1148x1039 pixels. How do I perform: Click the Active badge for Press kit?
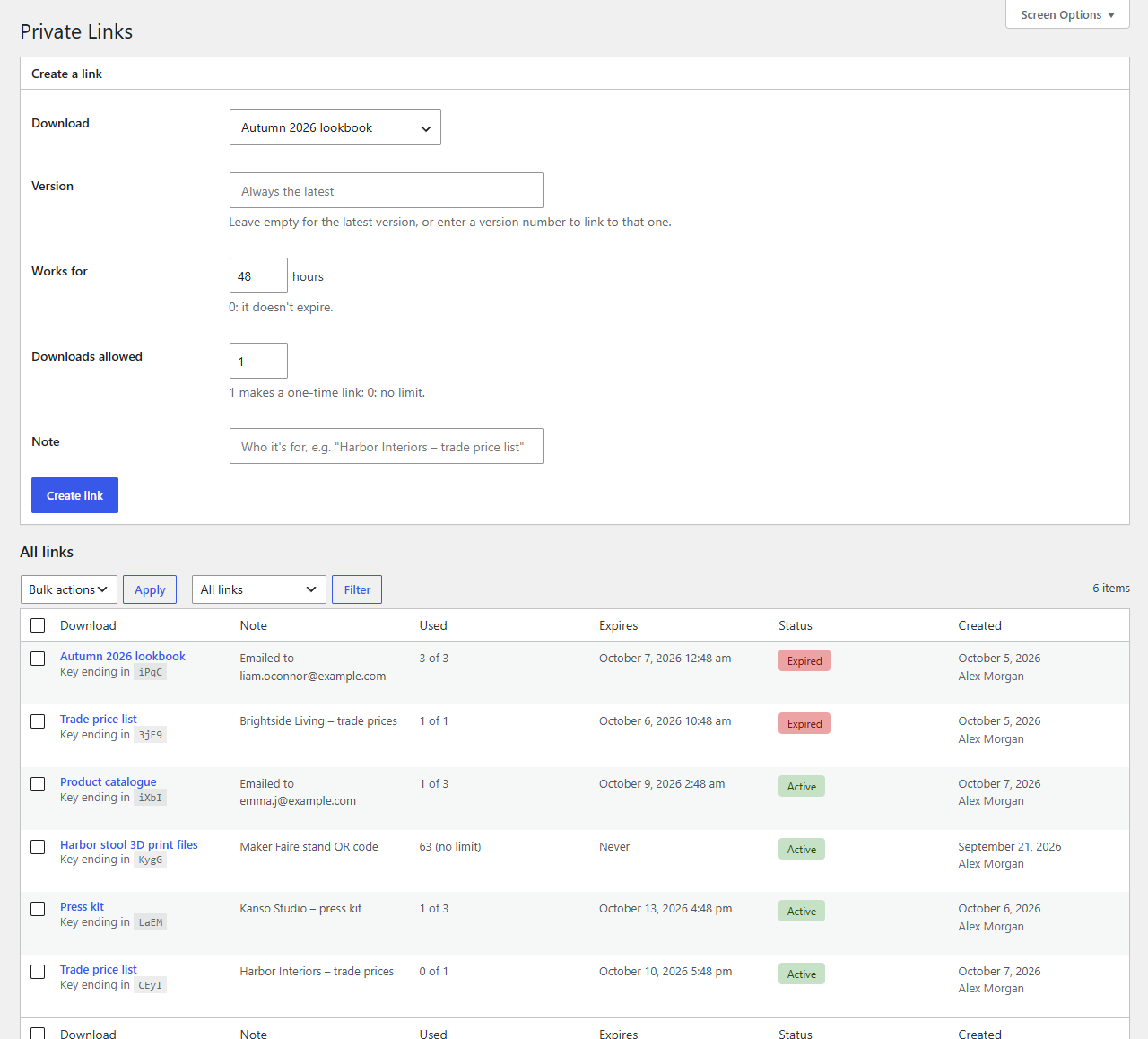[x=802, y=911]
